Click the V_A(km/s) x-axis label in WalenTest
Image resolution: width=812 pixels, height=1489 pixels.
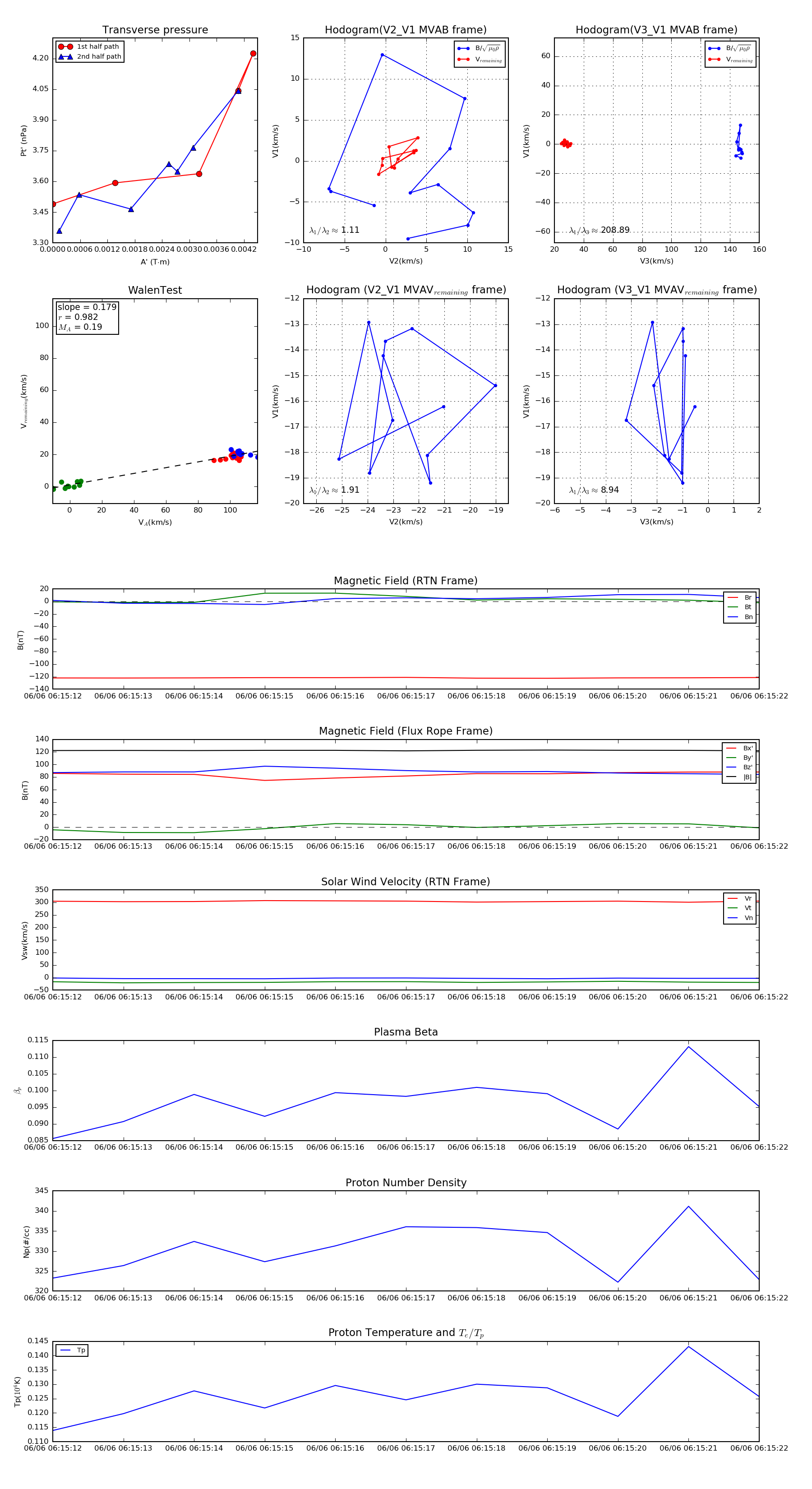(x=155, y=523)
